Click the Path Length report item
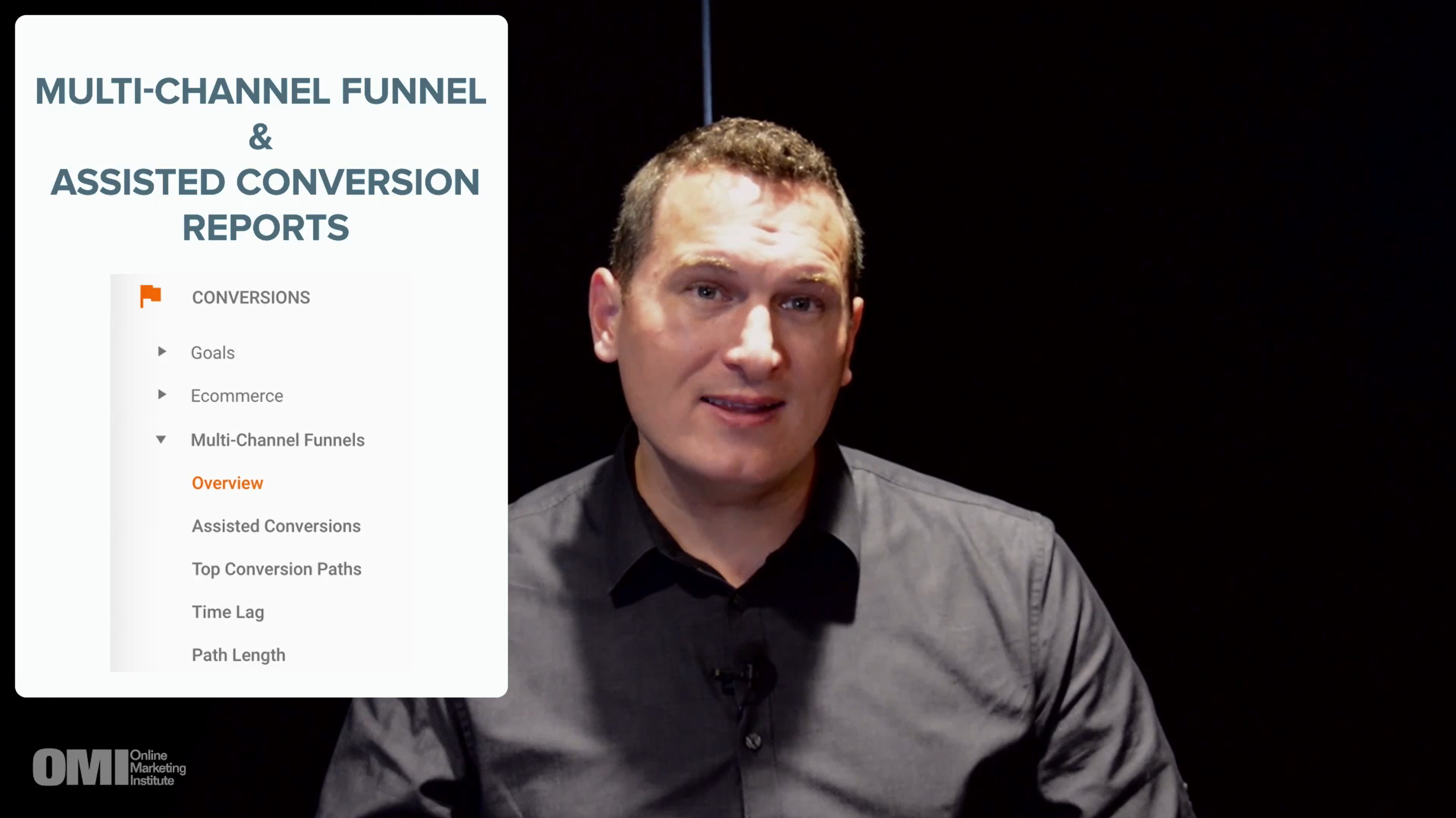 [x=238, y=655]
